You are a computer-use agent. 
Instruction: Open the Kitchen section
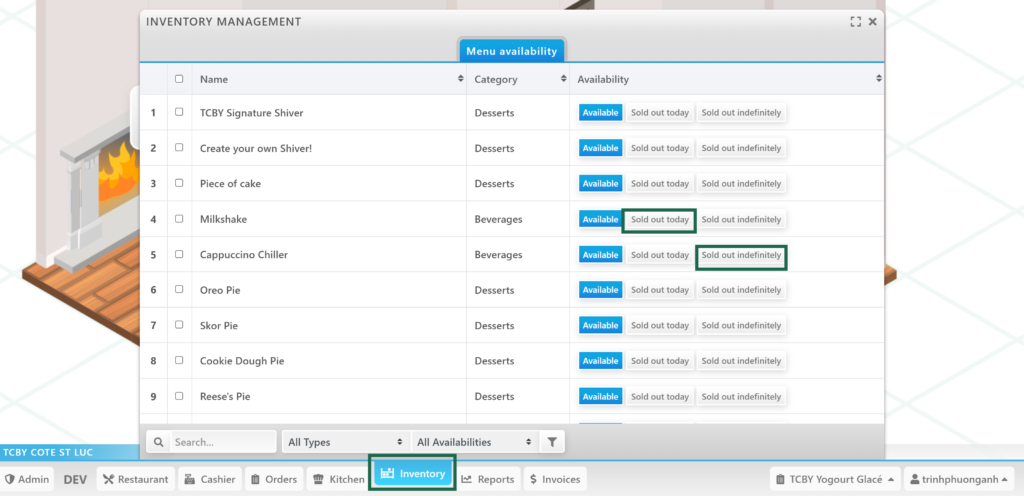338,479
